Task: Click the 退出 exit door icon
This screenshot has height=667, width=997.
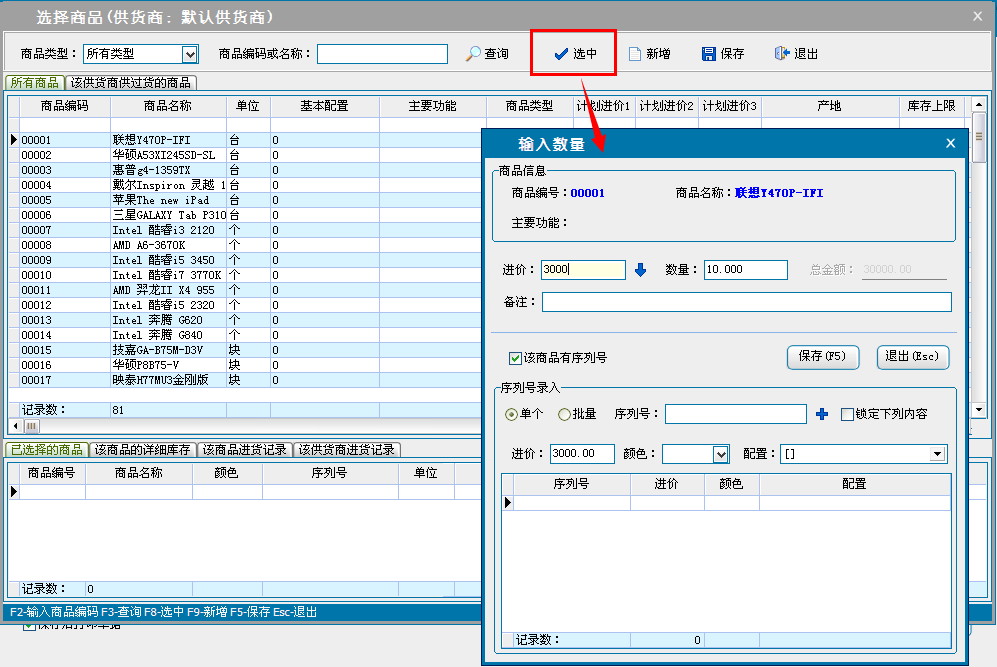Action: click(x=782, y=54)
